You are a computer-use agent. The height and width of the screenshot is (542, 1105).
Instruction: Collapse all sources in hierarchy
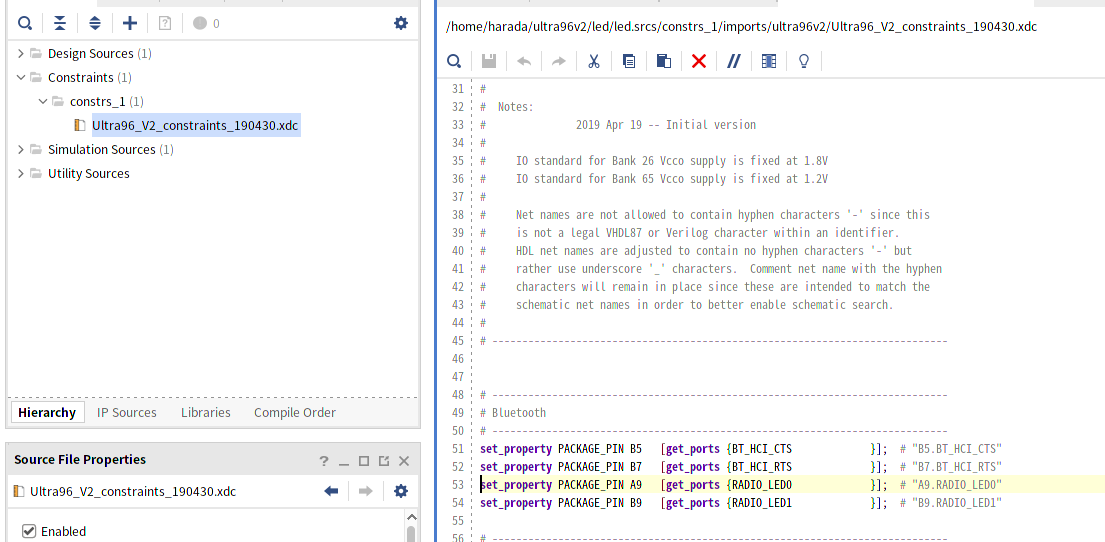coord(60,23)
